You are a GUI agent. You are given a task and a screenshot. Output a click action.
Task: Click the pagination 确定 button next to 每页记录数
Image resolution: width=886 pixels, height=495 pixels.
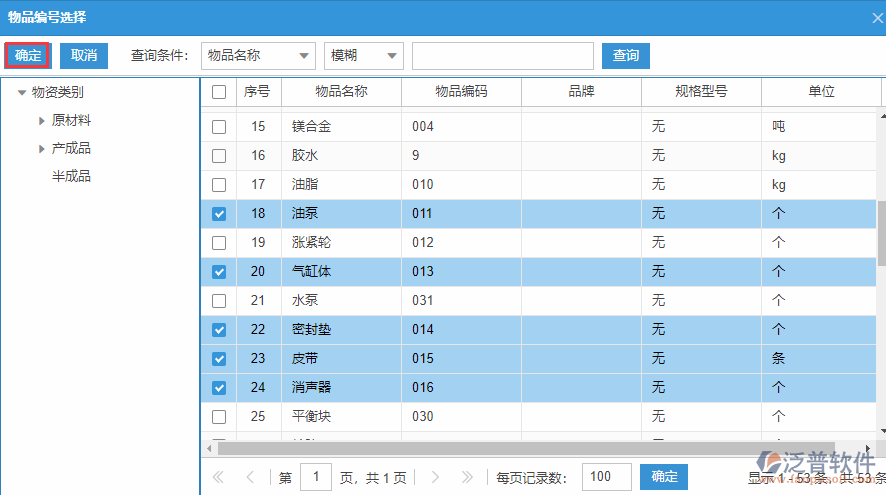tap(663, 477)
